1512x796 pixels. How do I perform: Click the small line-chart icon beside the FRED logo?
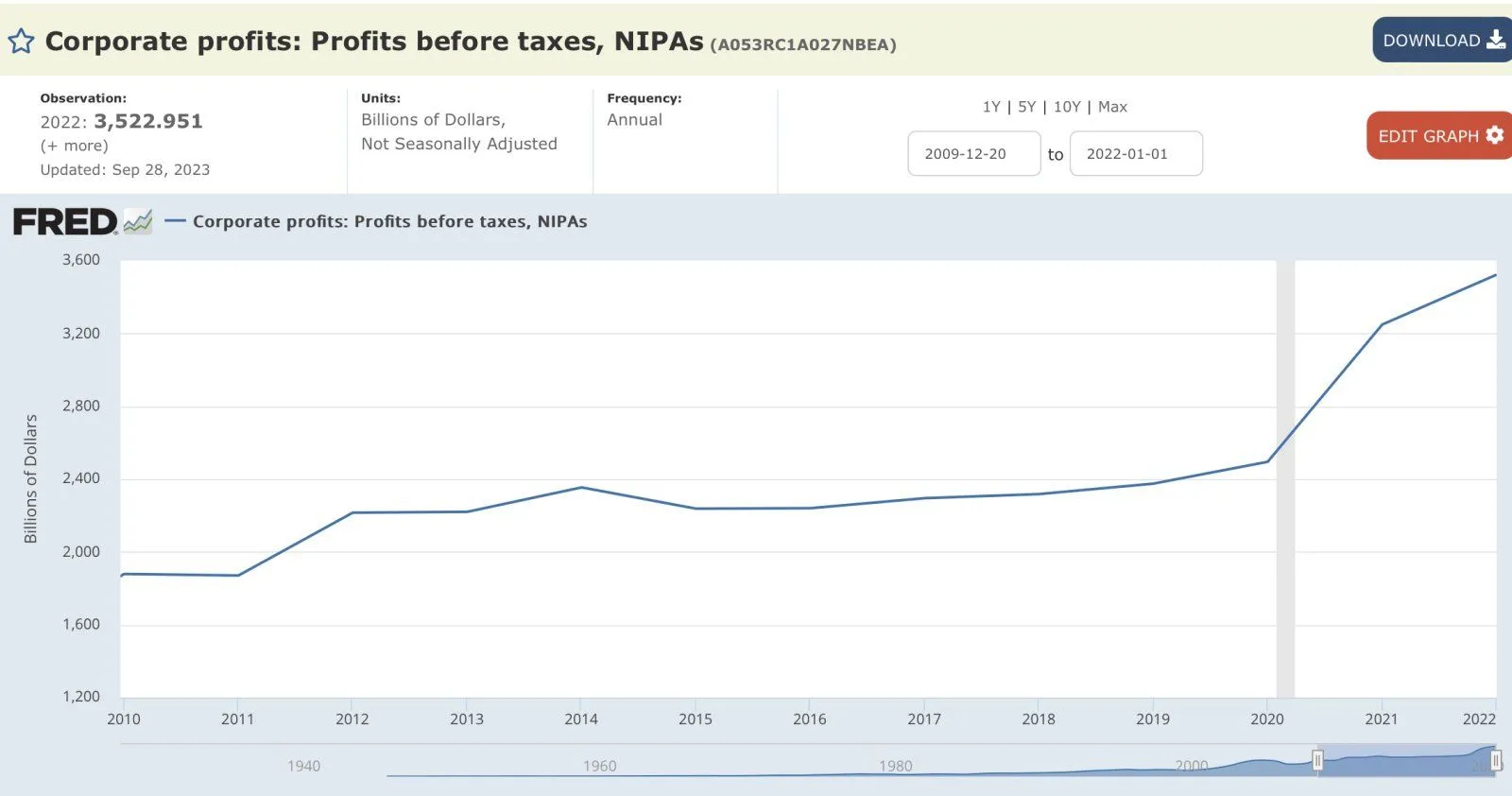[x=138, y=222]
